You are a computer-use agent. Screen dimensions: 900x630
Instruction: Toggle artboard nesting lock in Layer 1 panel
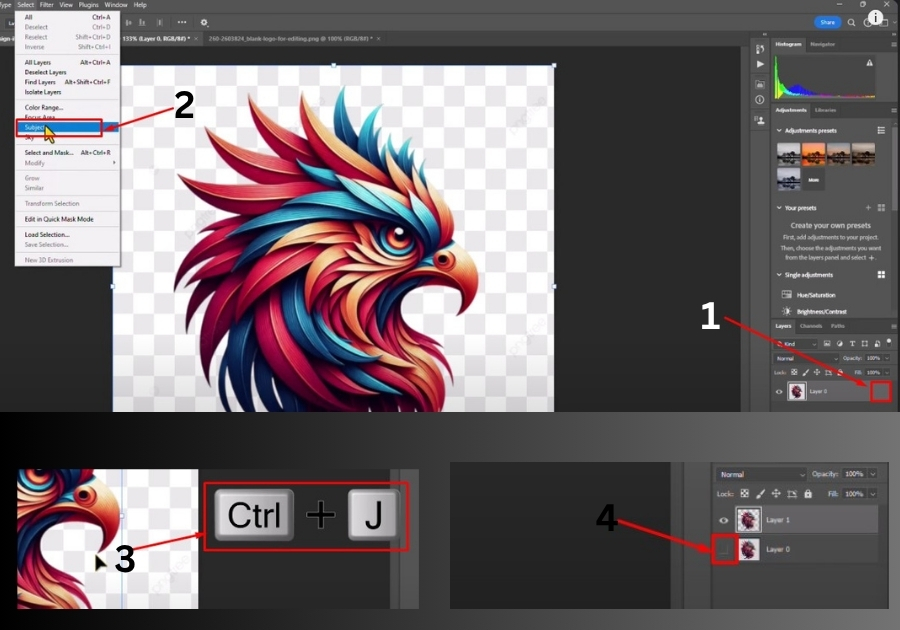click(x=792, y=493)
